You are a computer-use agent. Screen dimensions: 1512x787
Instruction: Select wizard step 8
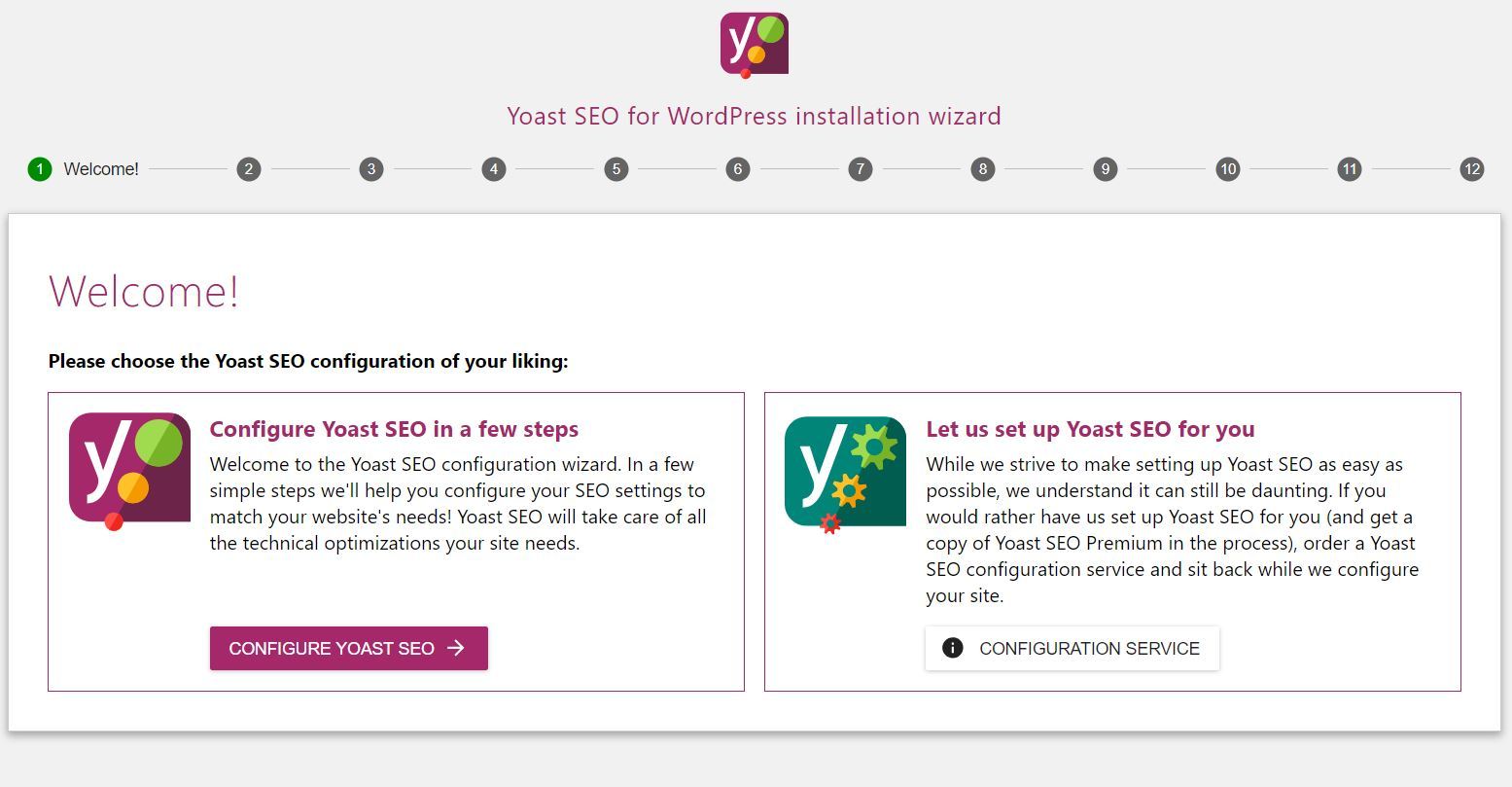click(x=983, y=169)
